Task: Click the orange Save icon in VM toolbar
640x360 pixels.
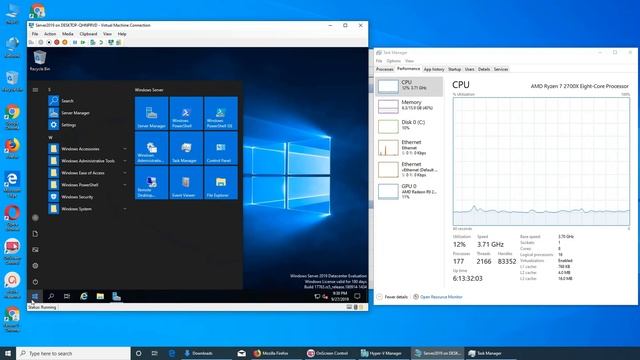Action: (x=65, y=42)
